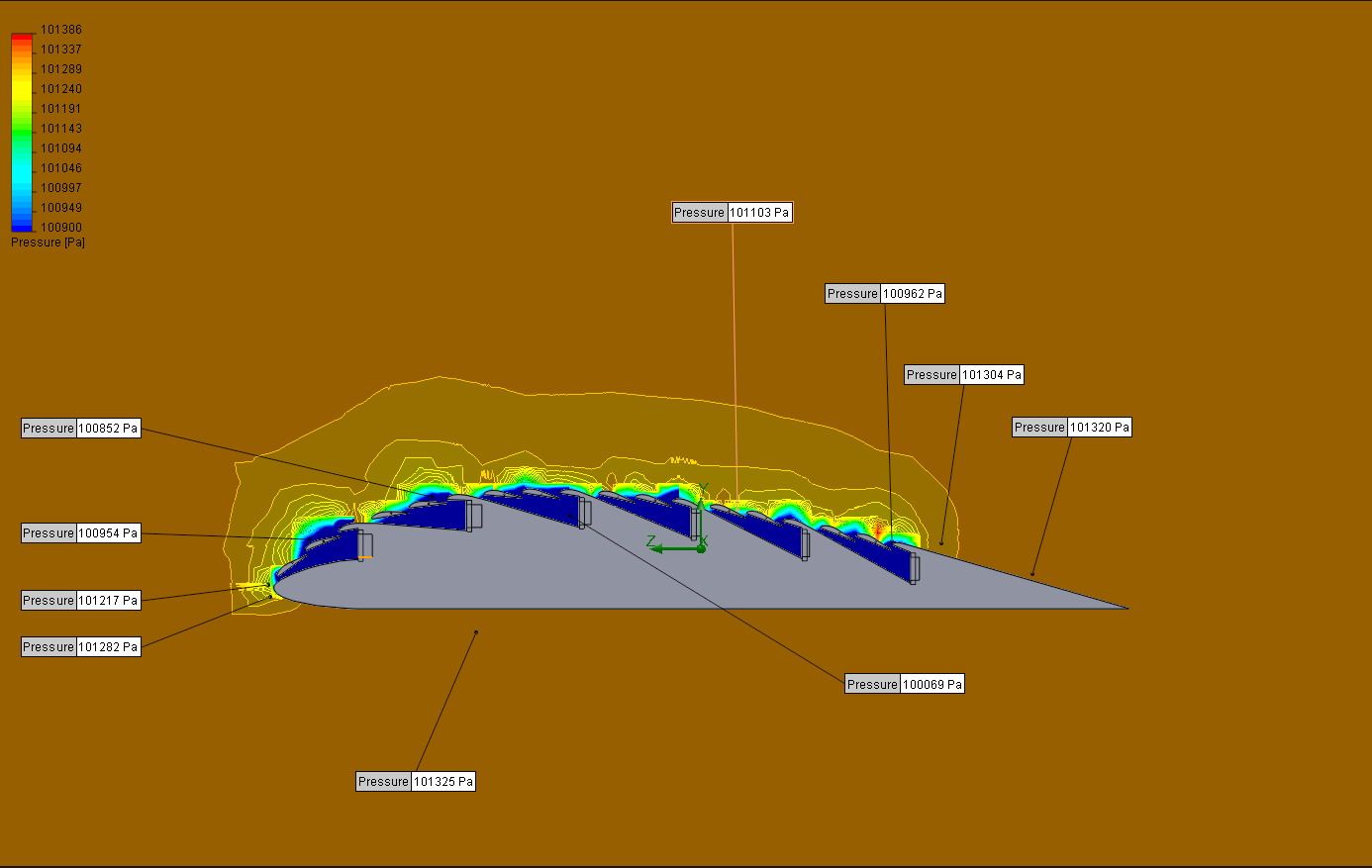
Task: Click the legend value 101191
Action: (60, 109)
